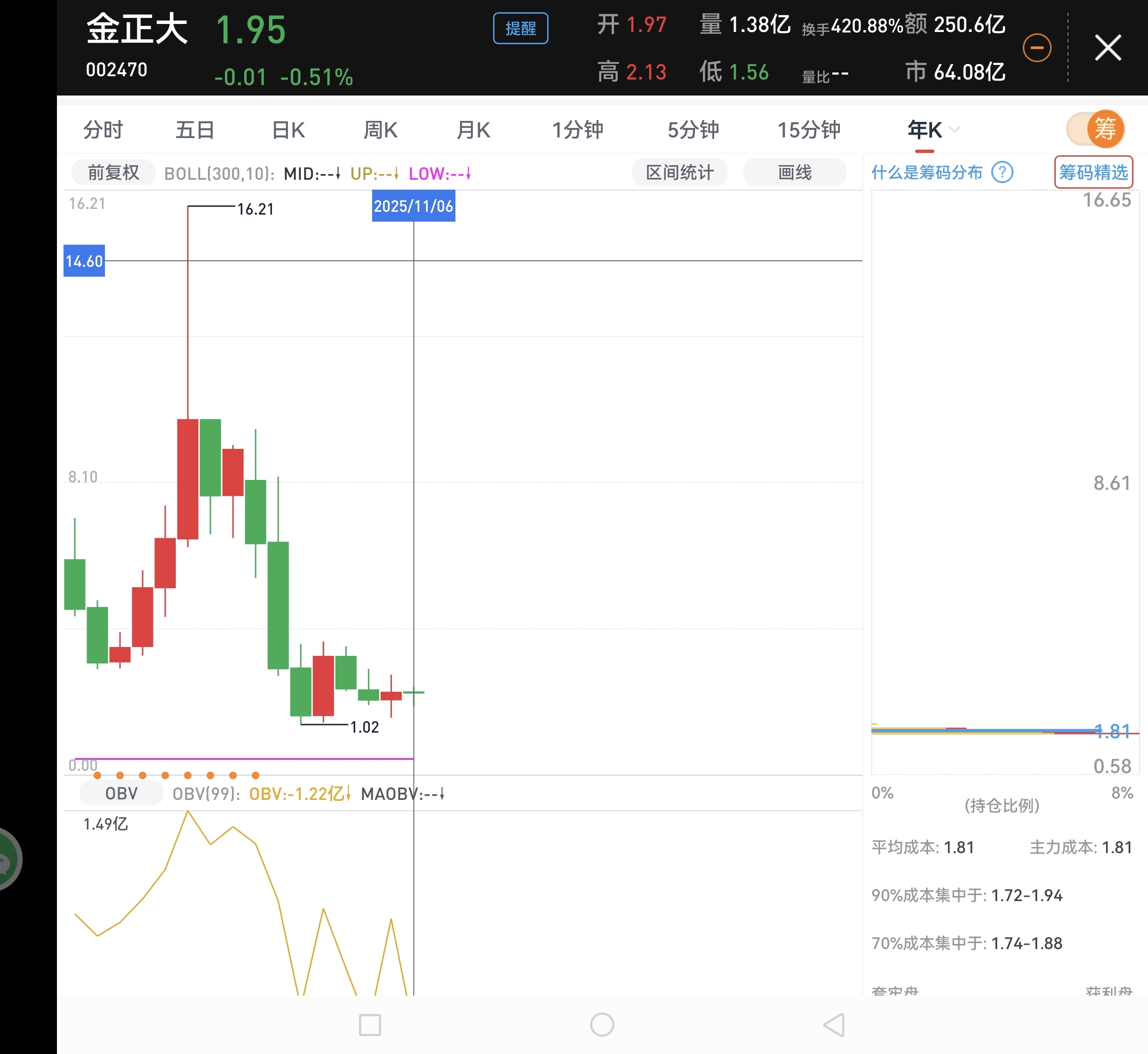Open the floating chat bubble icon

pyautogui.click(x=7, y=859)
